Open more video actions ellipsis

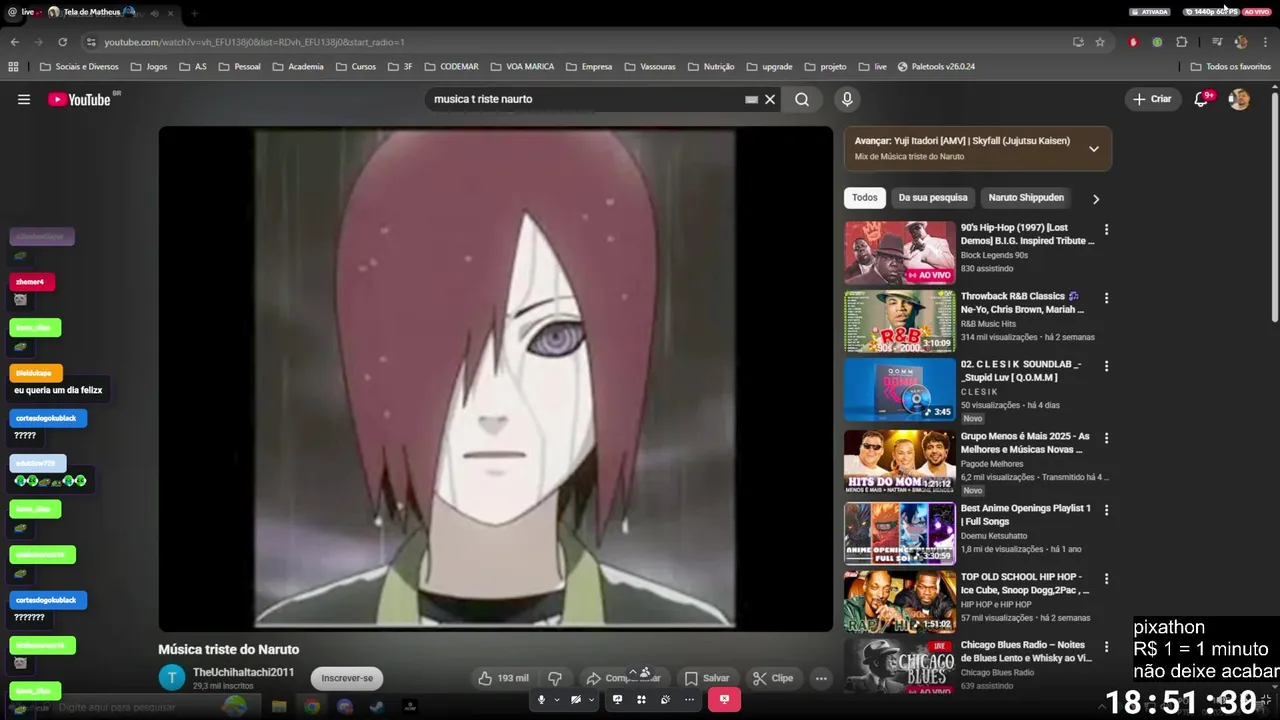click(x=821, y=678)
